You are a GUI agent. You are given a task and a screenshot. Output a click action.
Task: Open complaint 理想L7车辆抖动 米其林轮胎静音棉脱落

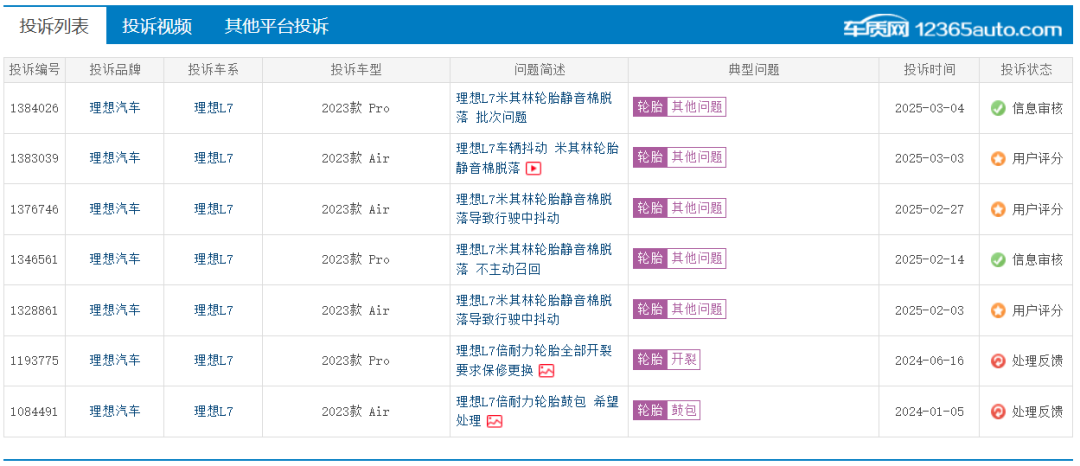click(537, 158)
